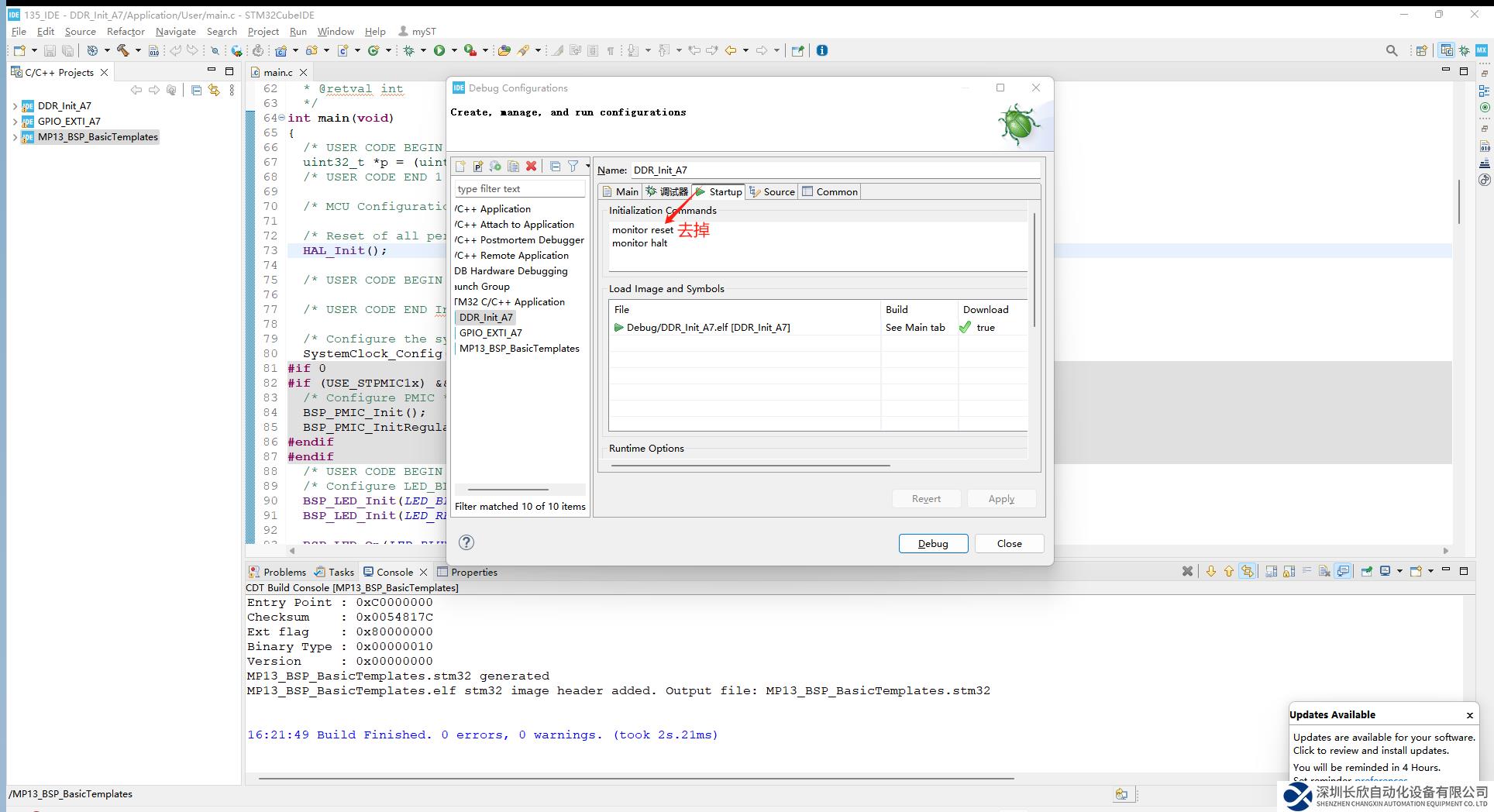Click the Information Center icon in toolbar
The image size is (1494, 812).
coord(822,50)
